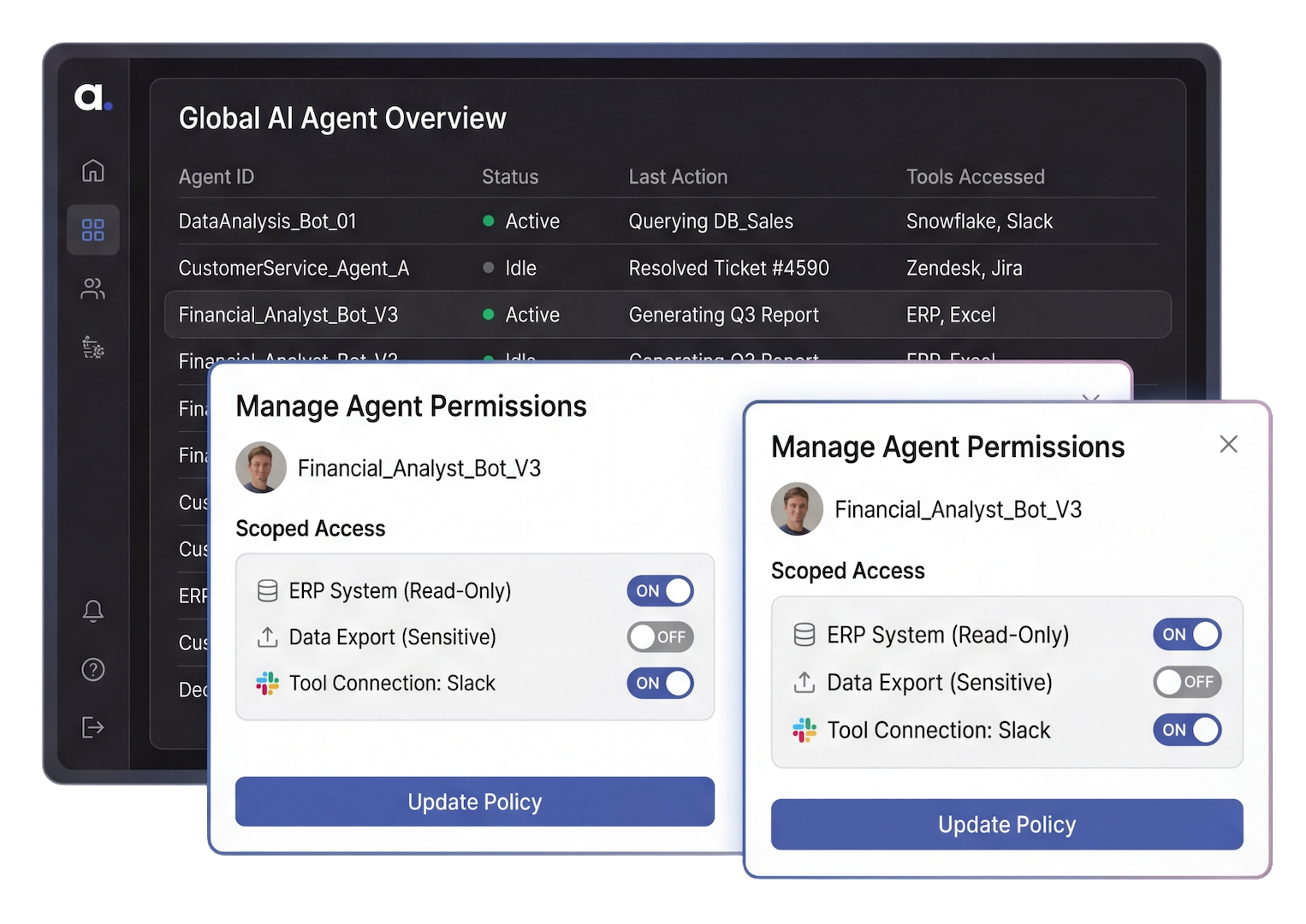
Task: Open the users icon in sidebar
Action: (x=92, y=289)
